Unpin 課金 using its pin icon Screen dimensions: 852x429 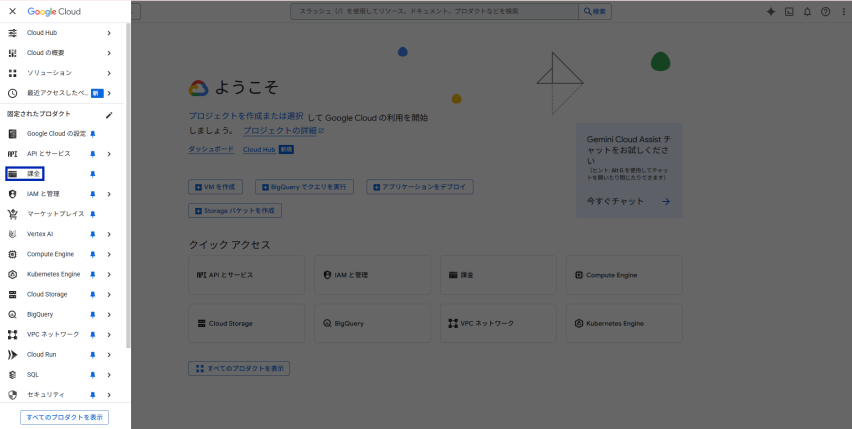(x=92, y=174)
